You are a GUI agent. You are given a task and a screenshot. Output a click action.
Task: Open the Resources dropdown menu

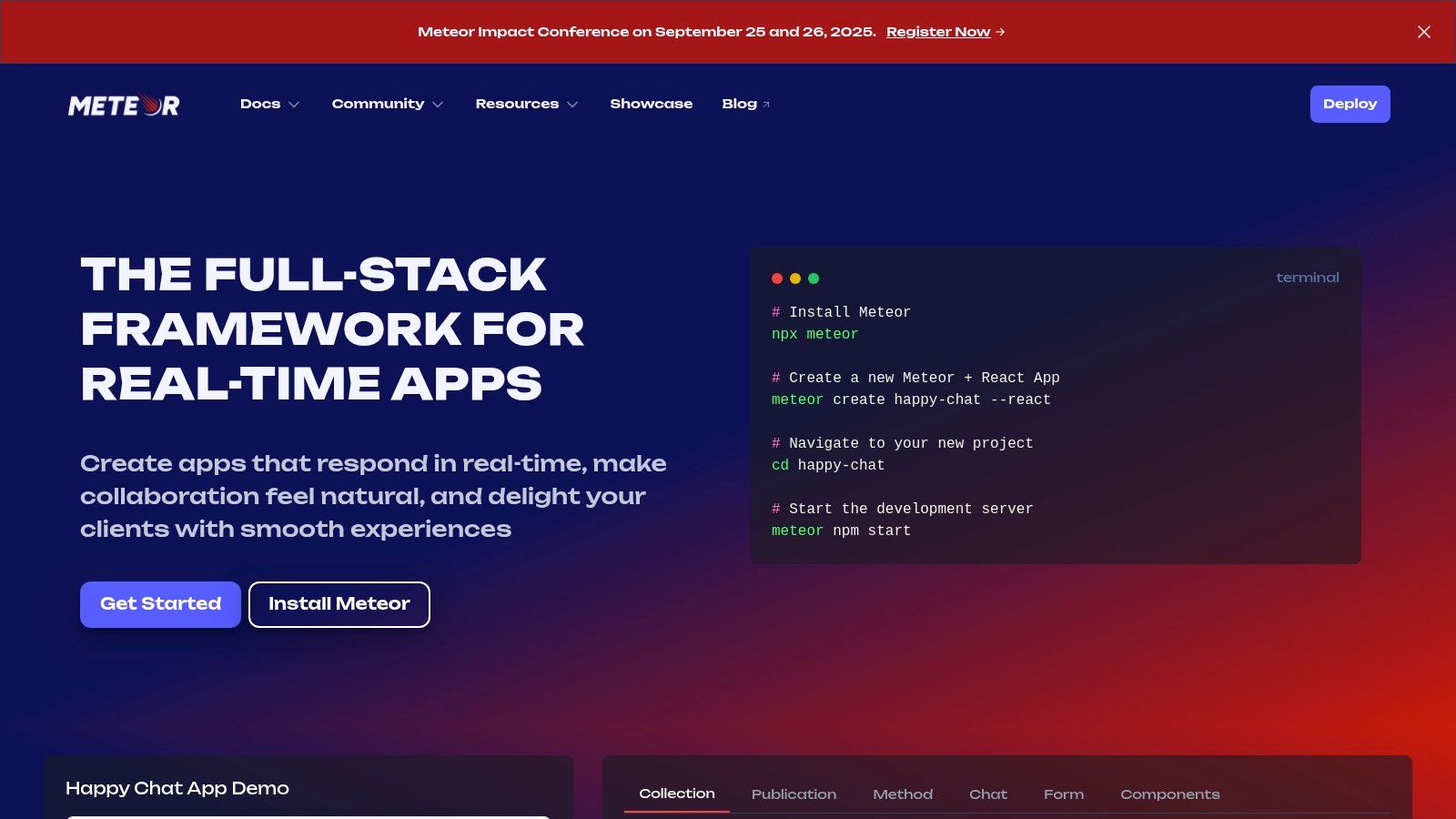click(x=526, y=104)
